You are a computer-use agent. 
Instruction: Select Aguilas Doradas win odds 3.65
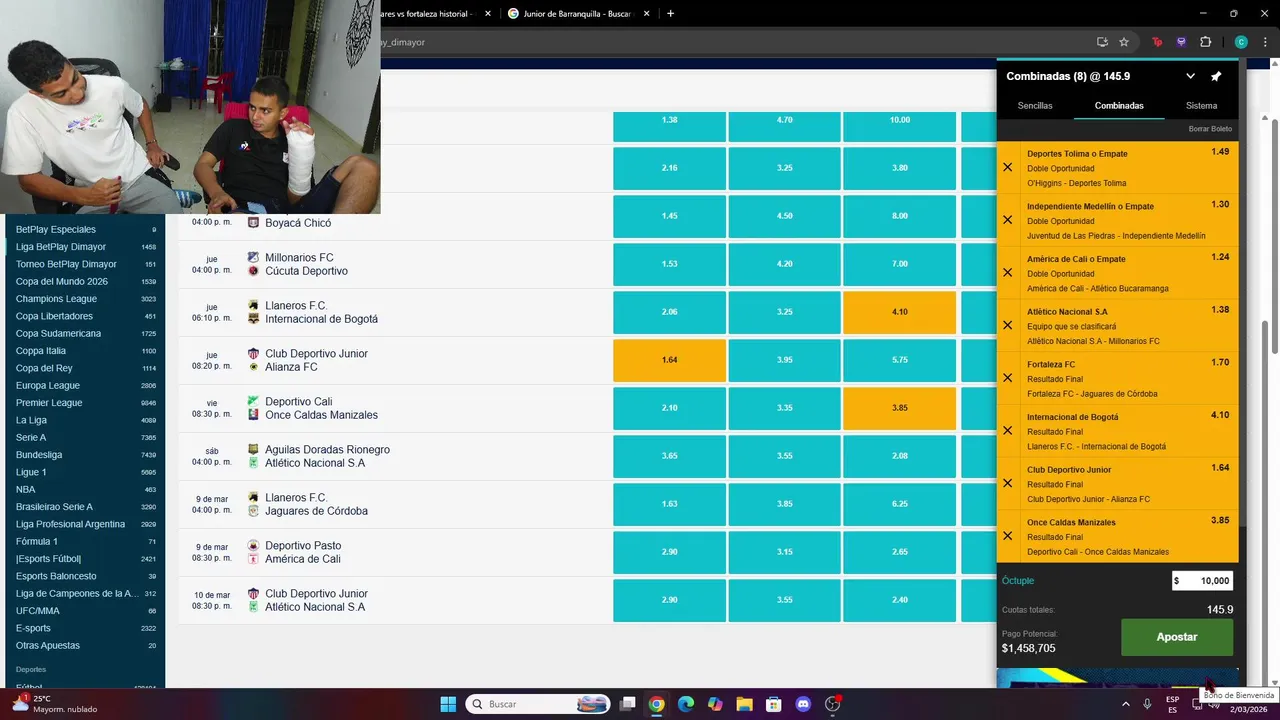point(669,456)
